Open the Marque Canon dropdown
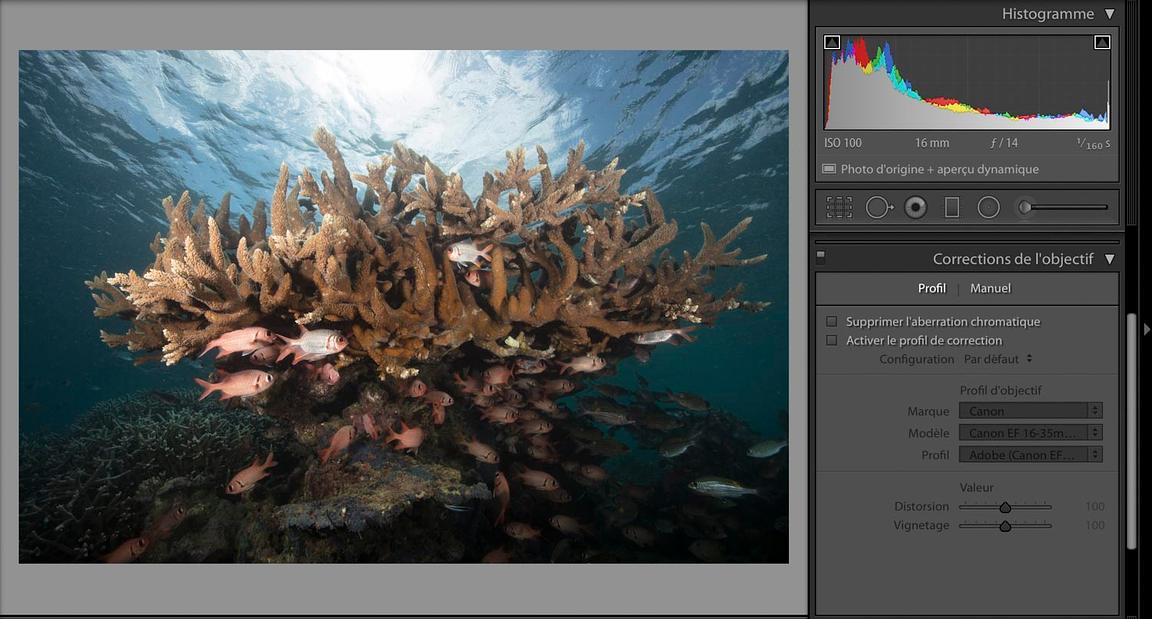Image resolution: width=1152 pixels, height=619 pixels. pos(1030,411)
